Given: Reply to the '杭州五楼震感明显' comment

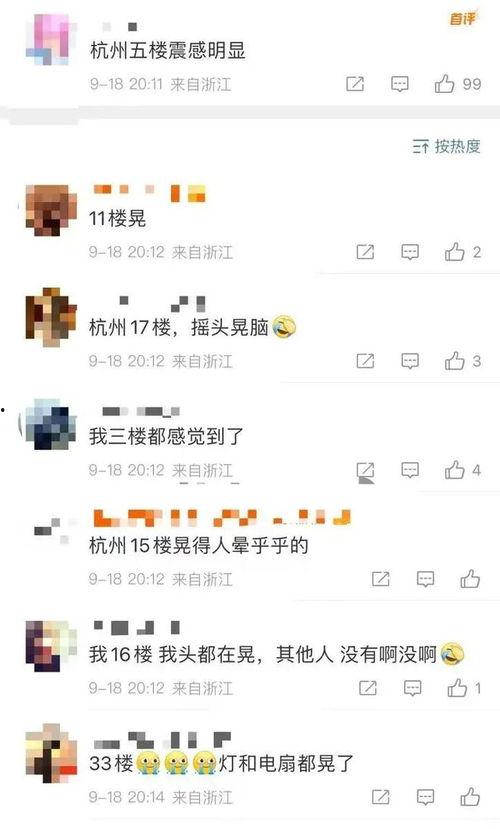Looking at the screenshot, I should coord(400,84).
